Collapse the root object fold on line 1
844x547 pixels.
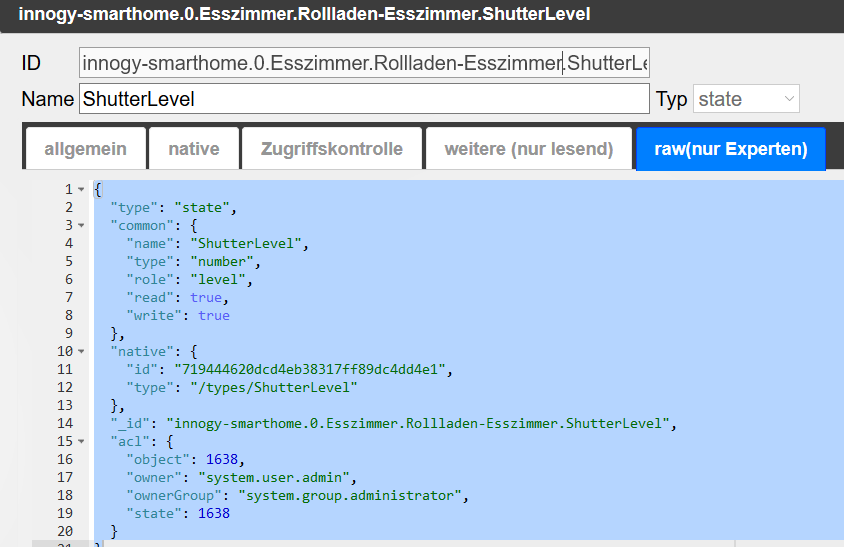click(x=81, y=190)
